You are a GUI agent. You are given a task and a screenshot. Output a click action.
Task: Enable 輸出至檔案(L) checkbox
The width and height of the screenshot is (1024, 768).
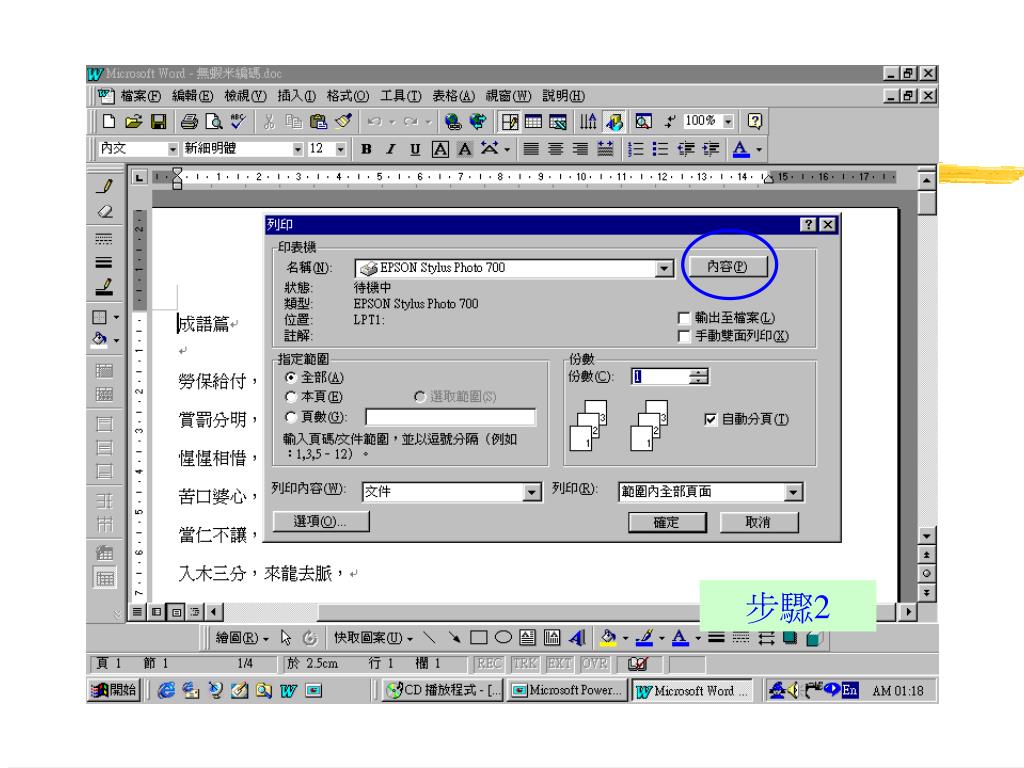point(684,318)
